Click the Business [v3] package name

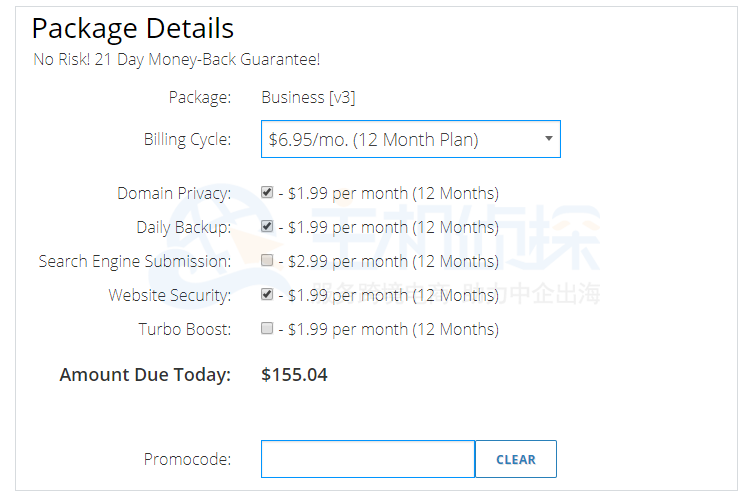tap(308, 97)
